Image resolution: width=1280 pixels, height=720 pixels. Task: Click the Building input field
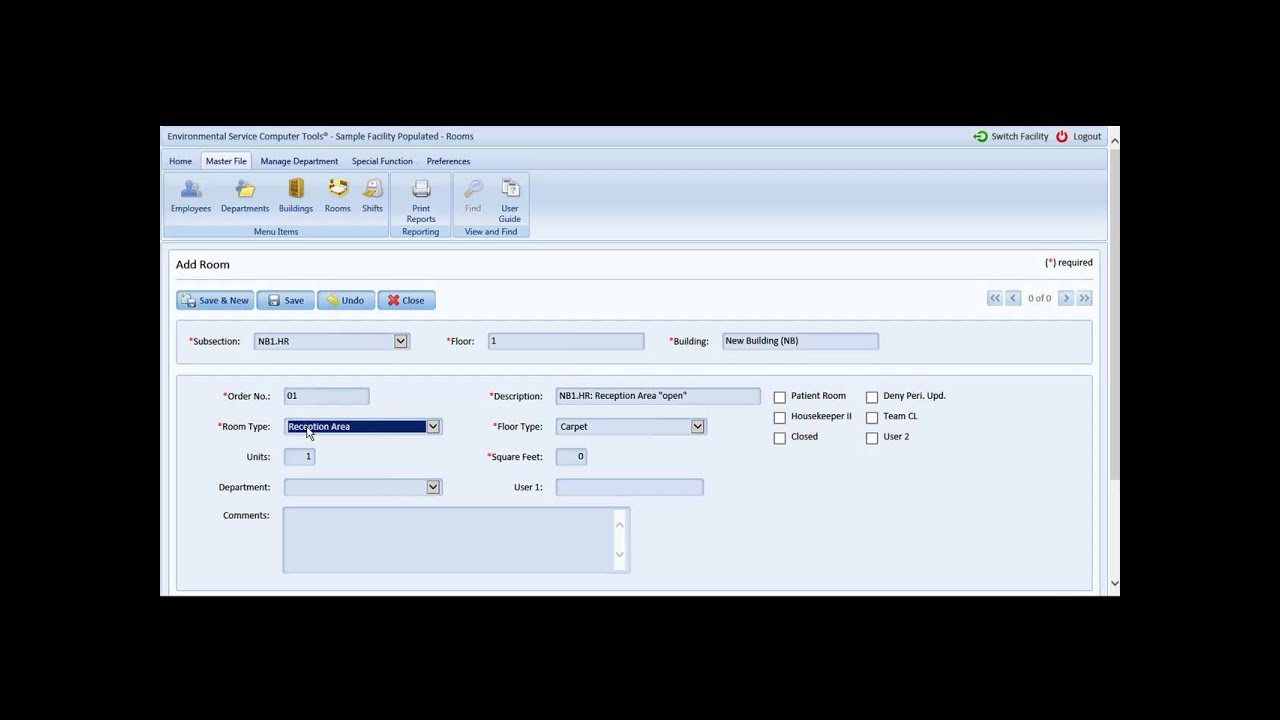pyautogui.click(x=800, y=341)
